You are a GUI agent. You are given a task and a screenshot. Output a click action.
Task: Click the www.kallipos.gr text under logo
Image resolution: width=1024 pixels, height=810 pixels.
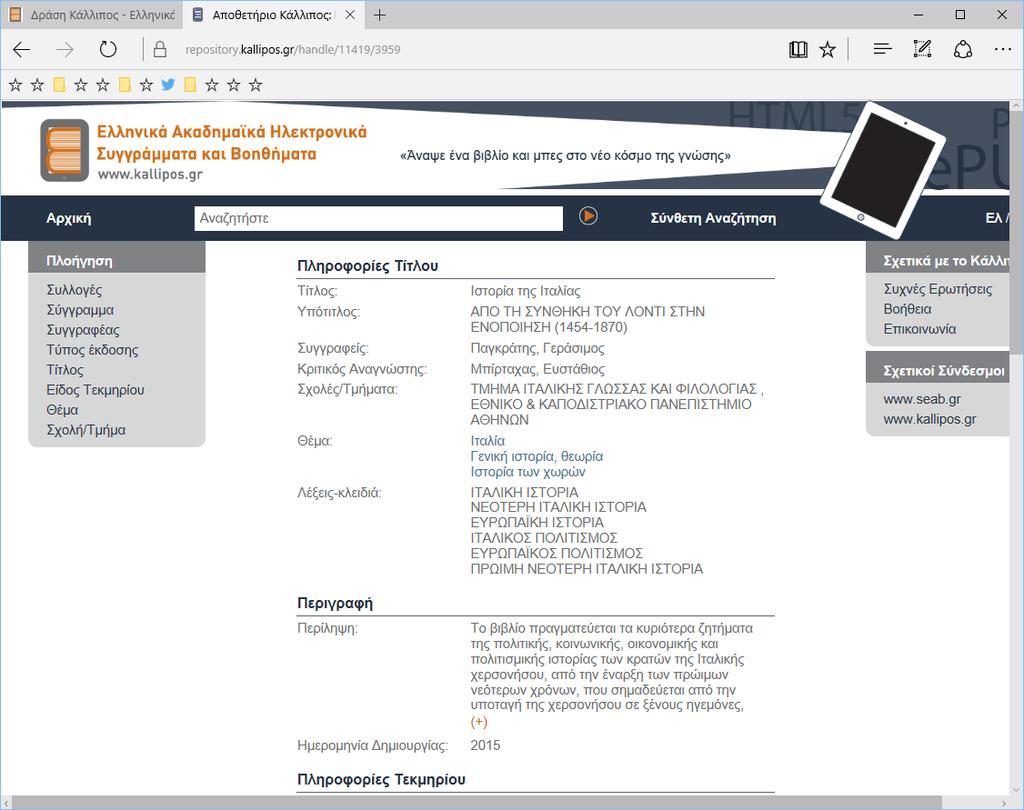point(150,174)
